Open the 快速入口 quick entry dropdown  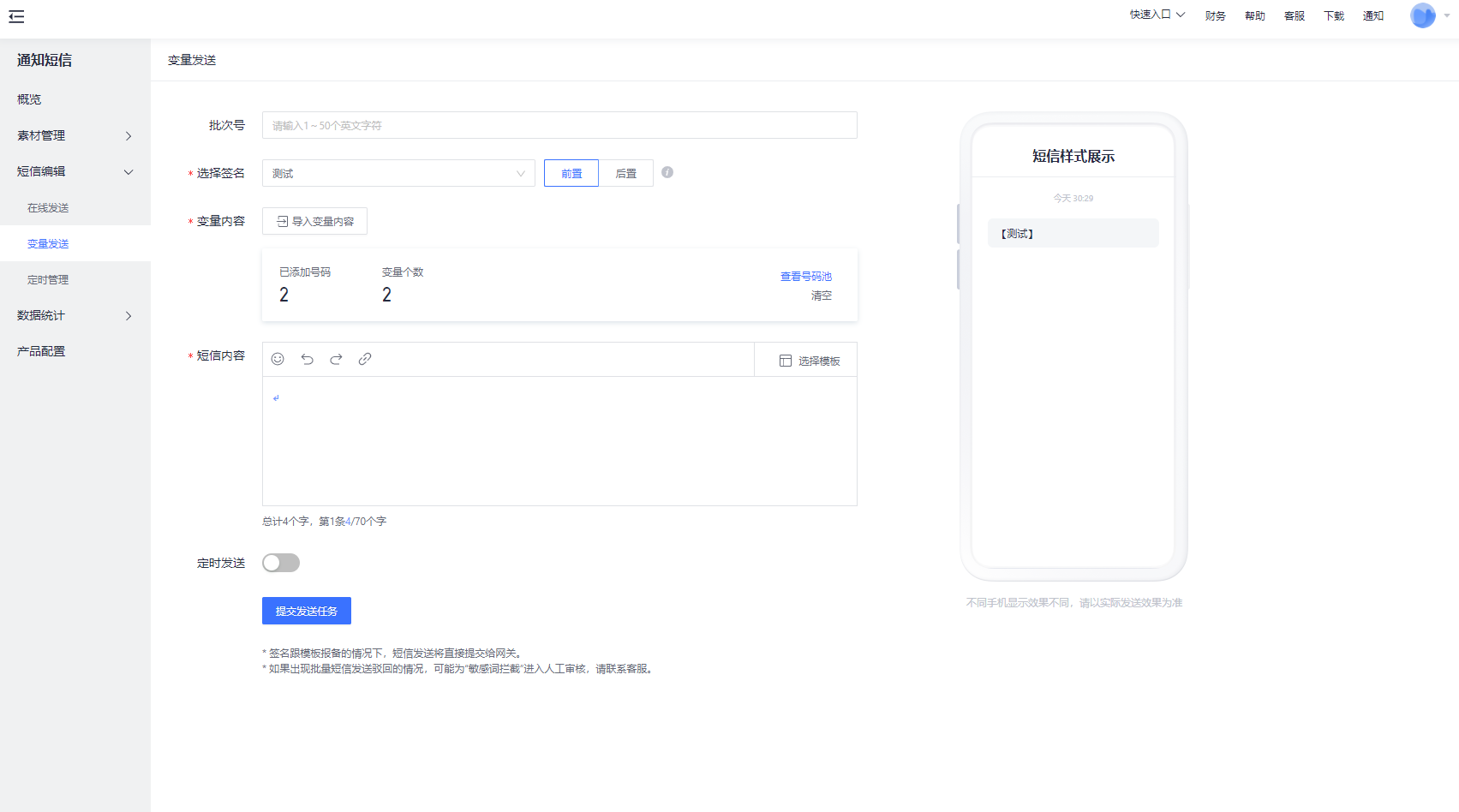click(x=1157, y=15)
